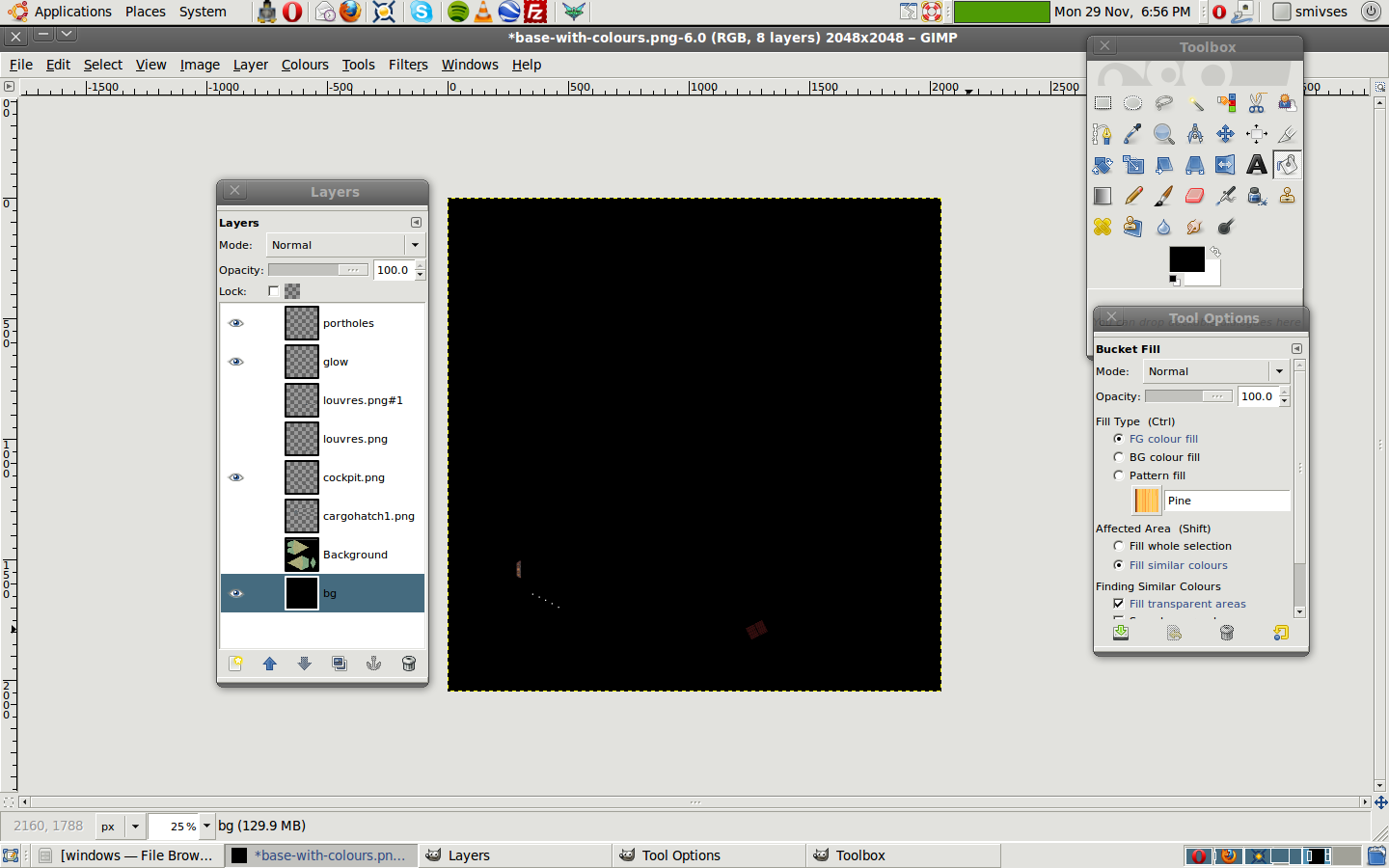This screenshot has height=868, width=1389.
Task: Create a new layer in Layers panel
Action: click(x=235, y=664)
